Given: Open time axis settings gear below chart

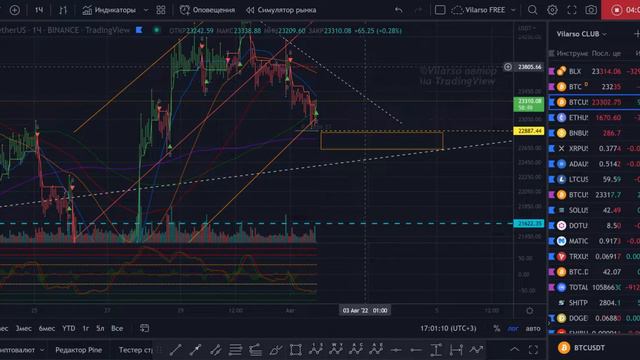Looking at the screenshot, I should tap(529, 311).
